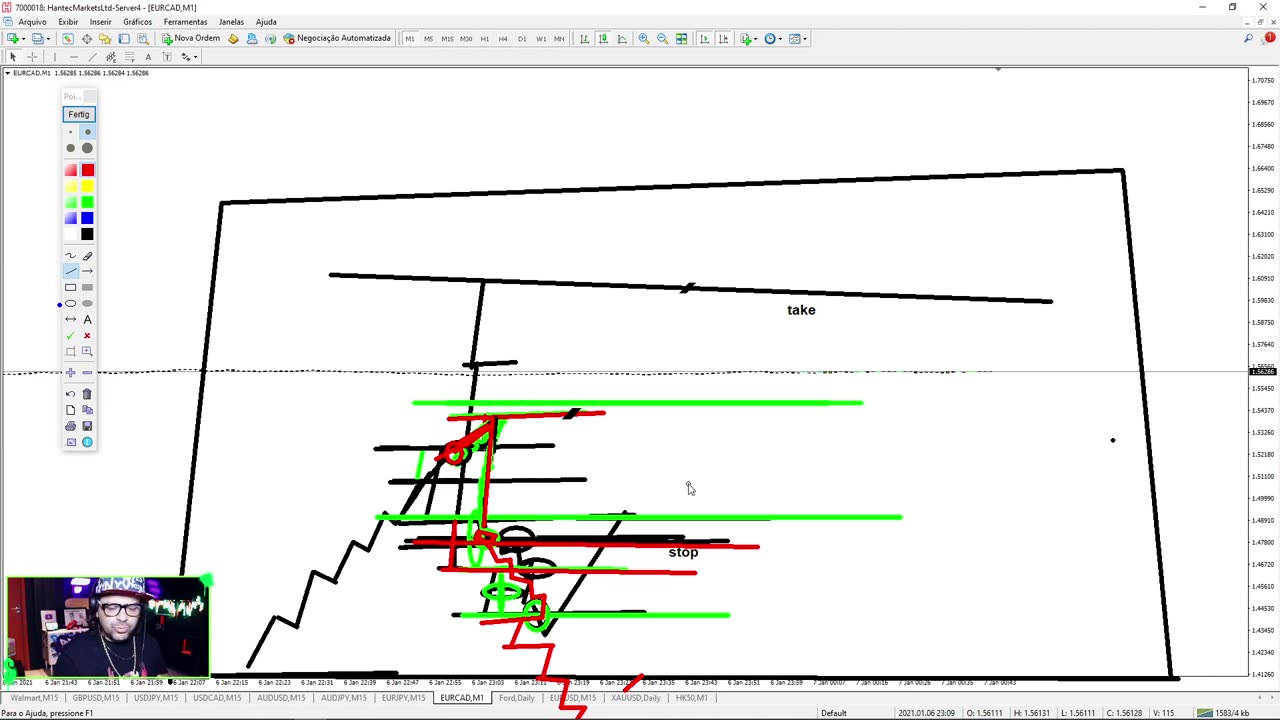Switch to the EURCAD,M1 chart tab
This screenshot has height=720, width=1280.
click(462, 698)
